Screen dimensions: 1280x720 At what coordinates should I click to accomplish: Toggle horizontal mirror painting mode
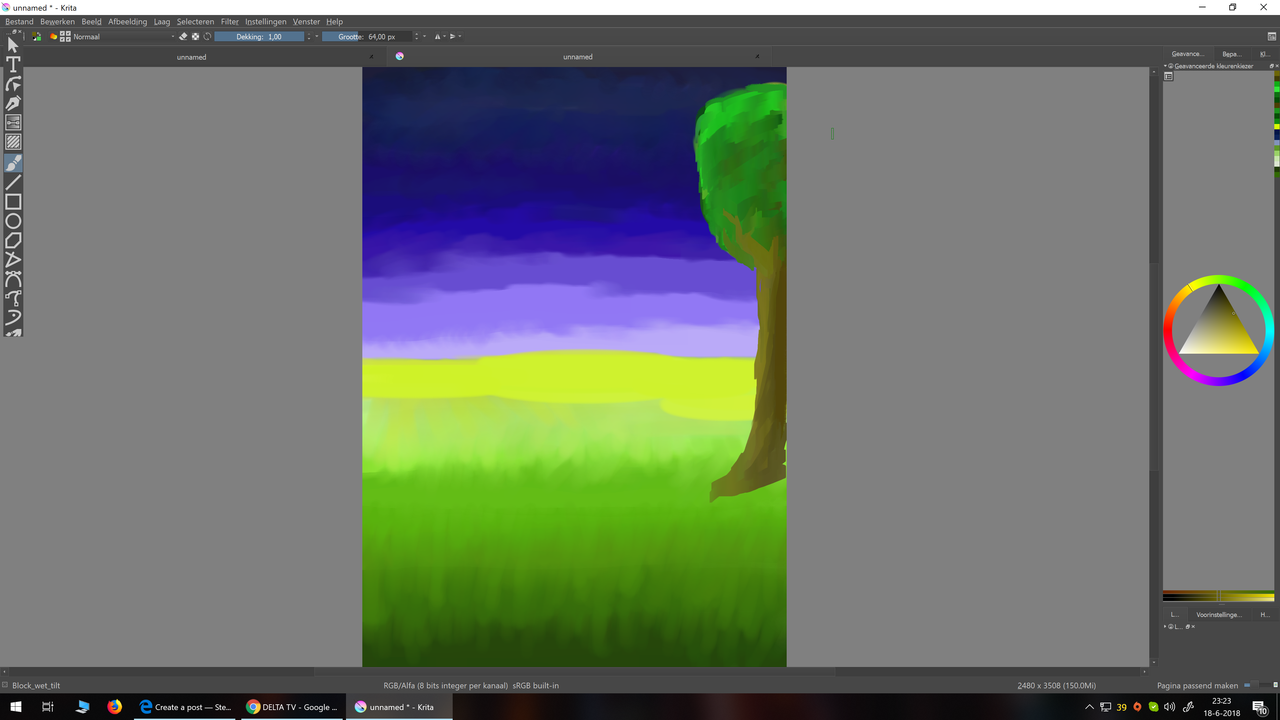click(438, 36)
